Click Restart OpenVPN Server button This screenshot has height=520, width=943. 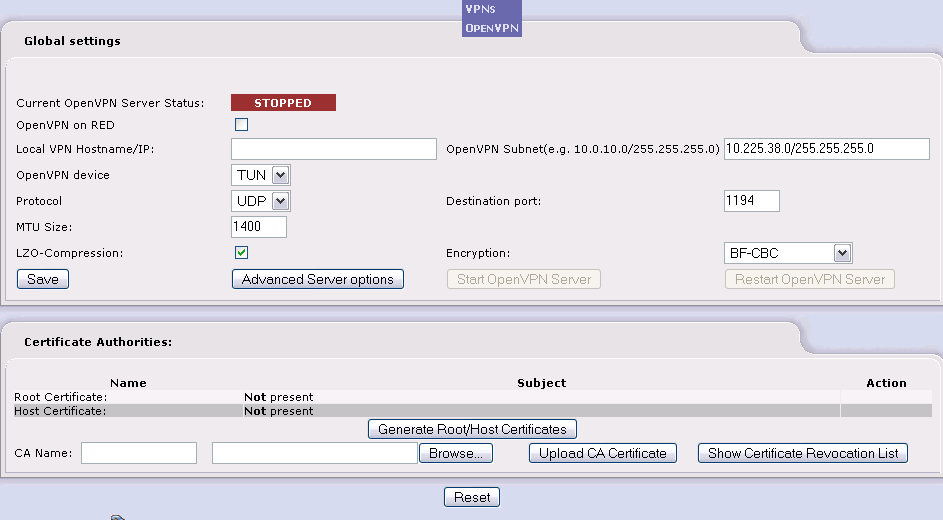(809, 279)
